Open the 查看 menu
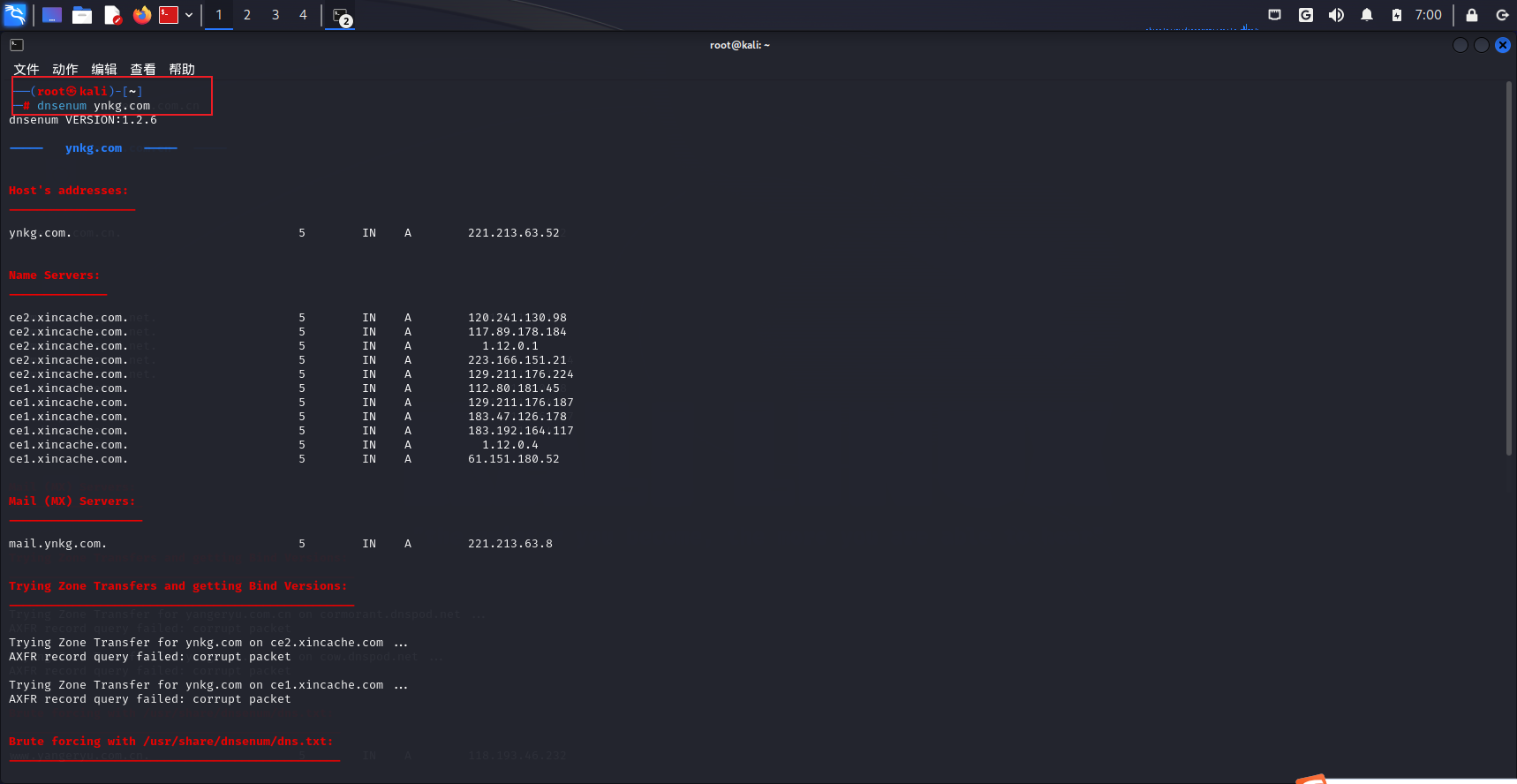The width and height of the screenshot is (1517, 784). [x=142, y=69]
